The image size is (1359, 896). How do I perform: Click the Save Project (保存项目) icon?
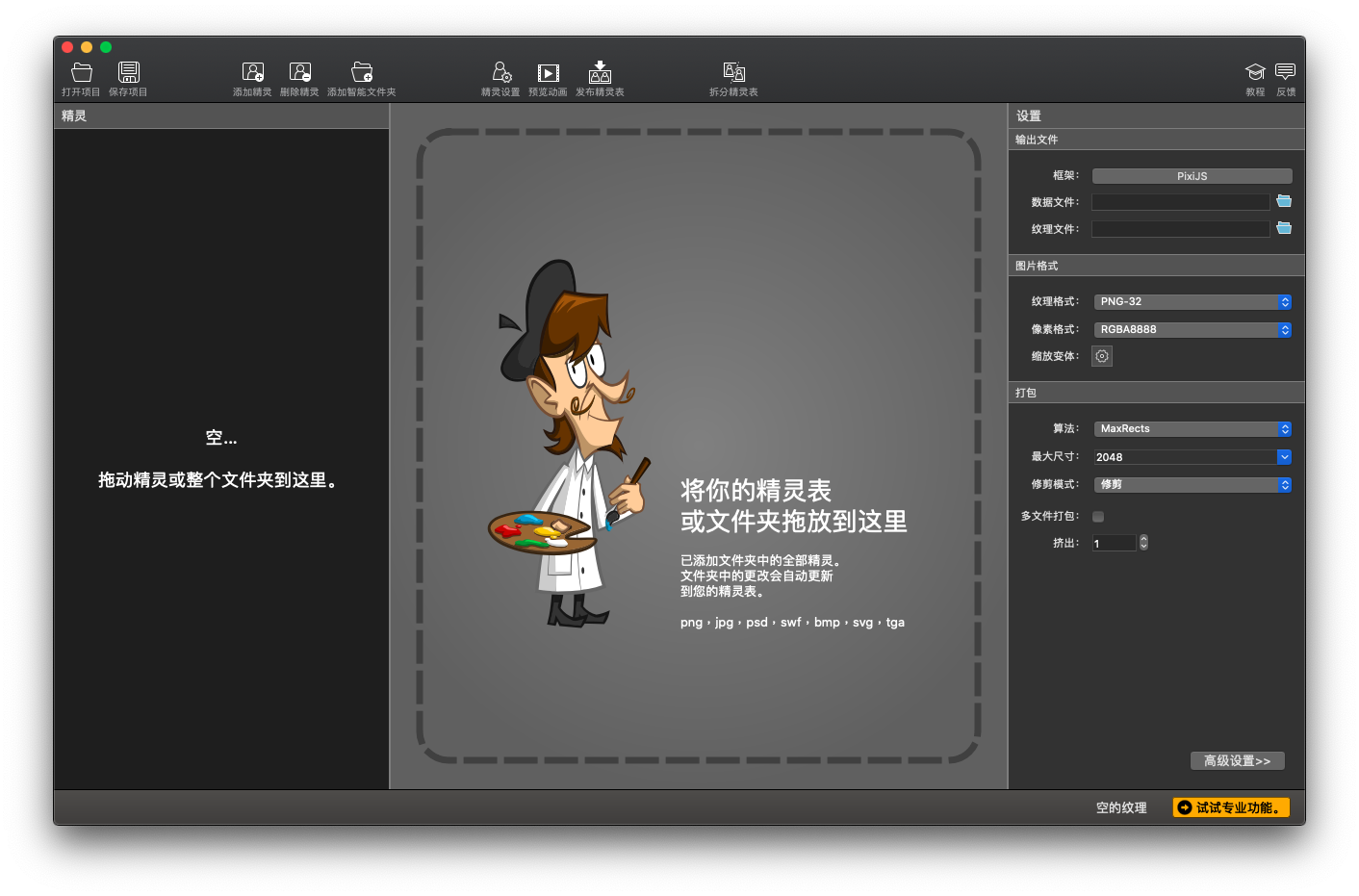[128, 73]
